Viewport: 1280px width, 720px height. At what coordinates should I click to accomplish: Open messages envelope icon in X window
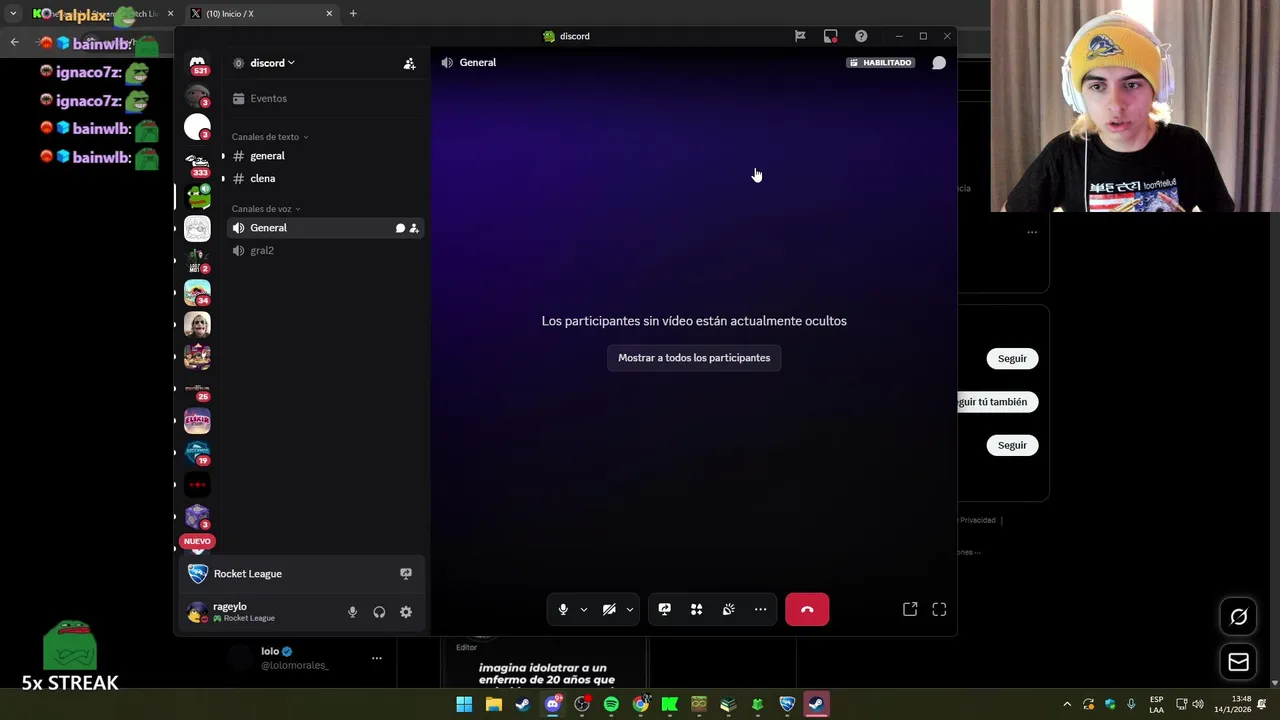(x=1238, y=662)
